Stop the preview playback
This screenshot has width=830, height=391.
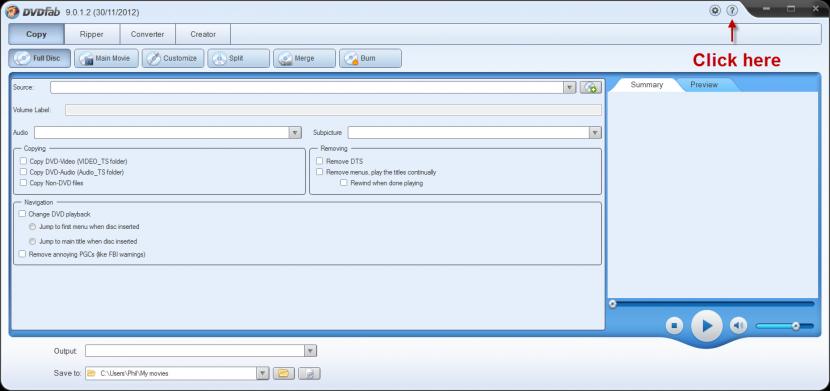pyautogui.click(x=674, y=326)
